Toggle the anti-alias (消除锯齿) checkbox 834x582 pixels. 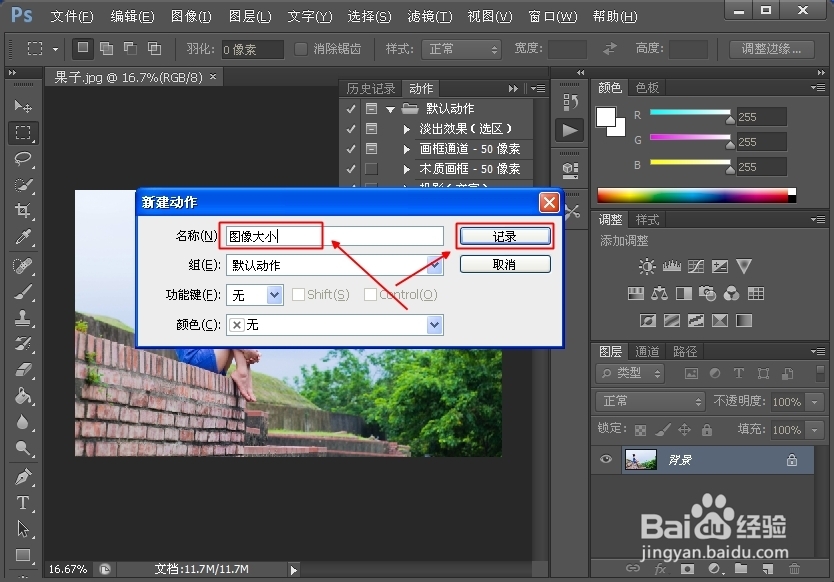301,49
